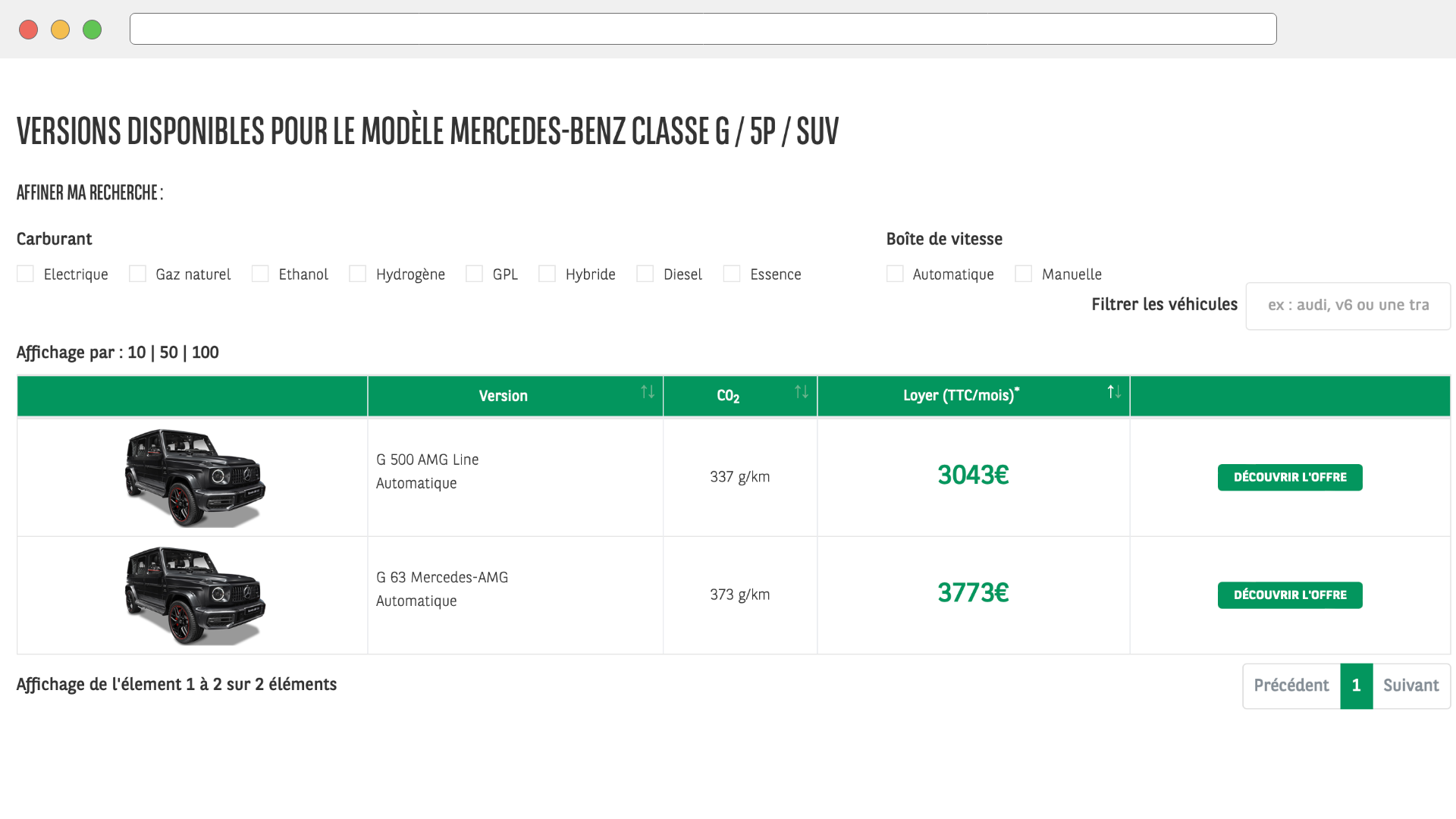This screenshot has width=1456, height=819.
Task: Toggle the Manuelle gearbox checkbox
Action: [x=1023, y=274]
